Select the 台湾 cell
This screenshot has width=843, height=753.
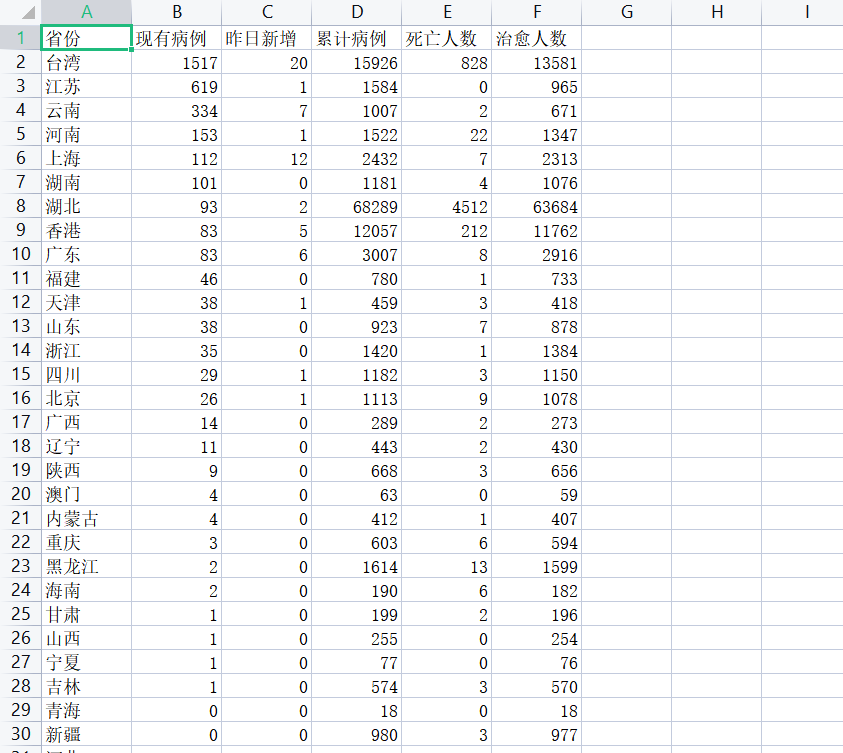point(87,62)
